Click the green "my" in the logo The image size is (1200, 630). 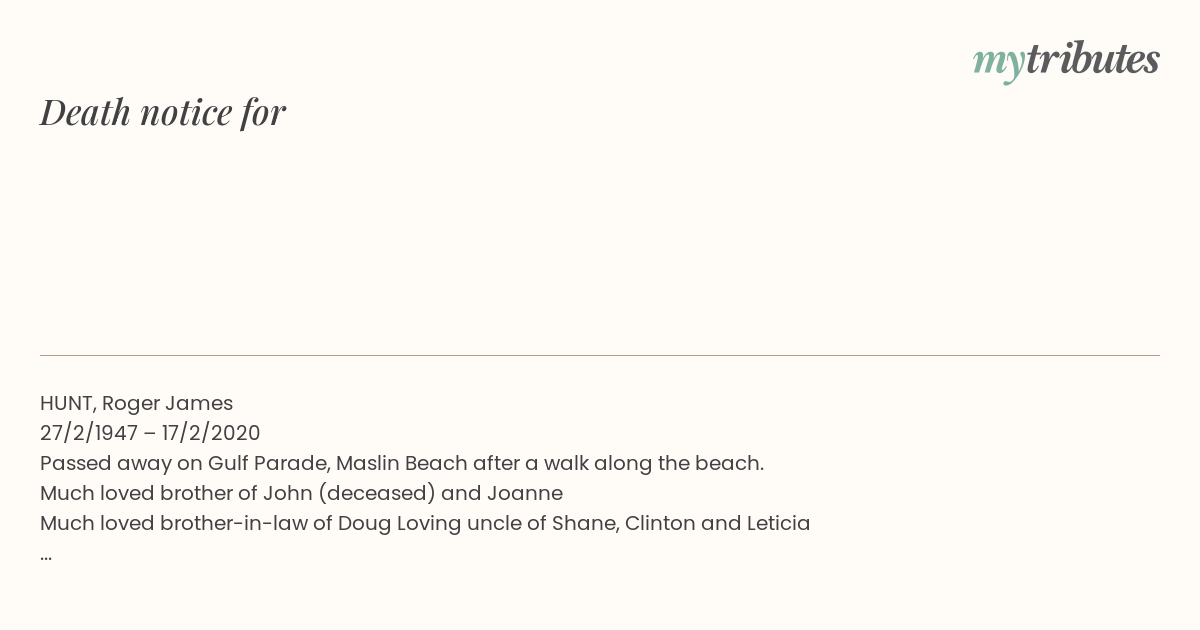tap(999, 64)
